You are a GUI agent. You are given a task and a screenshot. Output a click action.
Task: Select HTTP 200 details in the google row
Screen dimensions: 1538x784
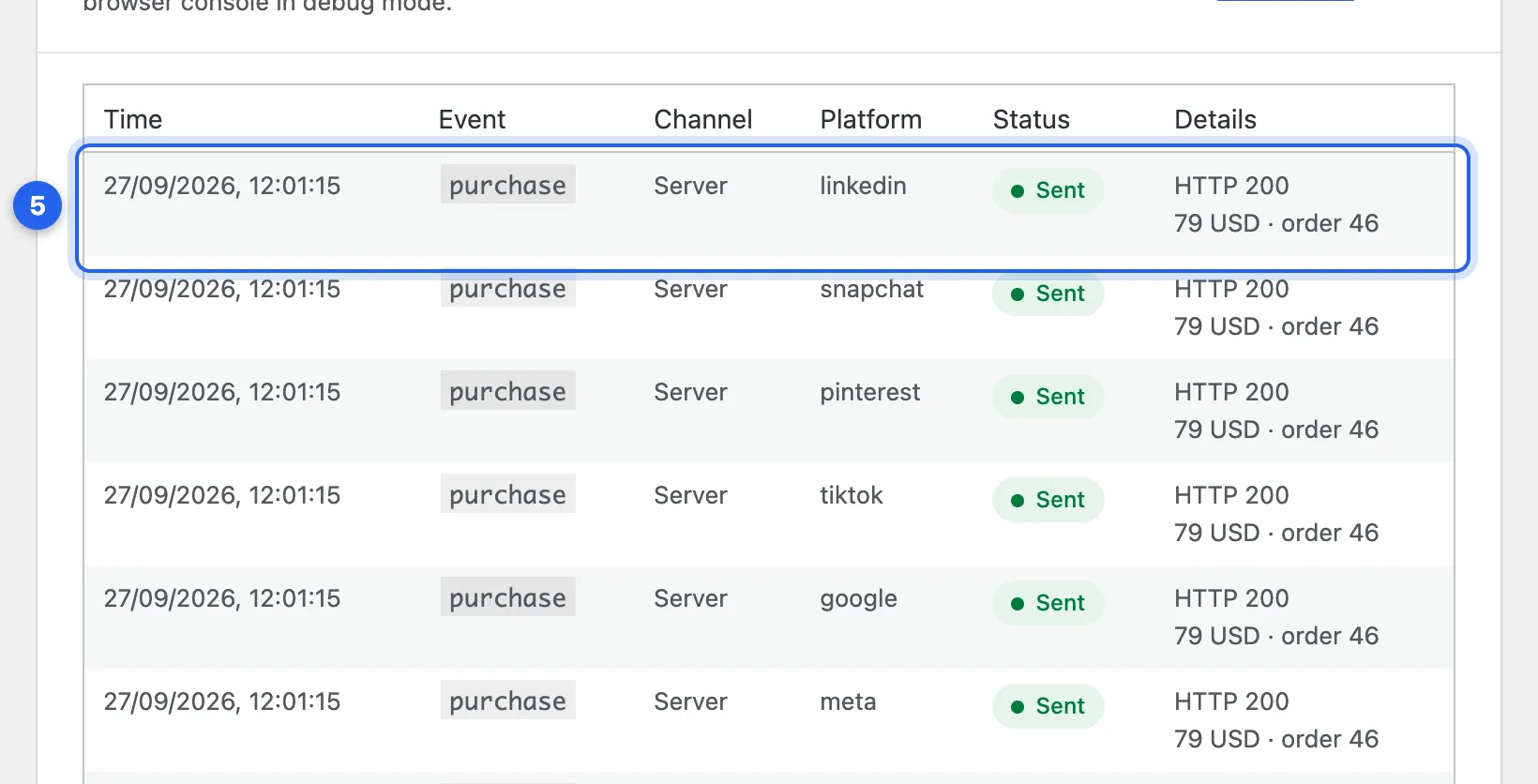tap(1231, 598)
